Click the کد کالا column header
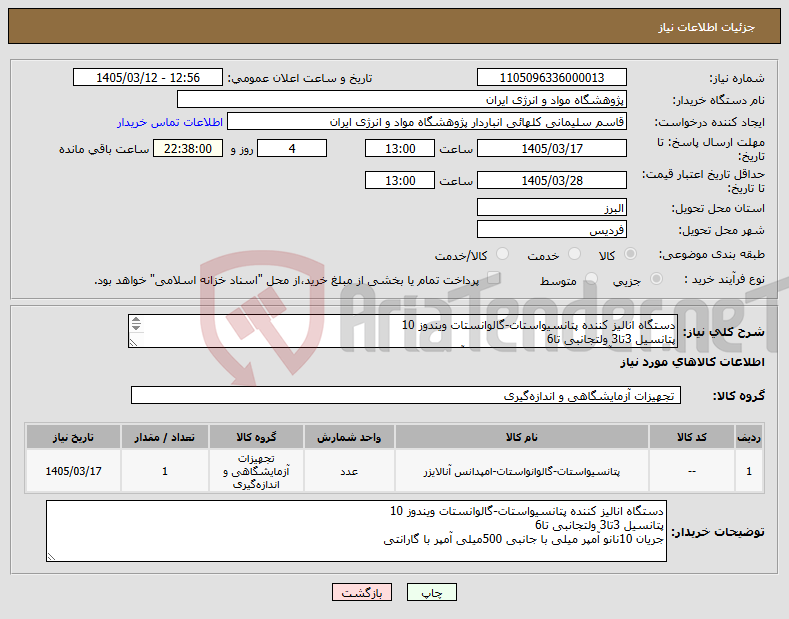789x619 pixels. (x=692, y=437)
